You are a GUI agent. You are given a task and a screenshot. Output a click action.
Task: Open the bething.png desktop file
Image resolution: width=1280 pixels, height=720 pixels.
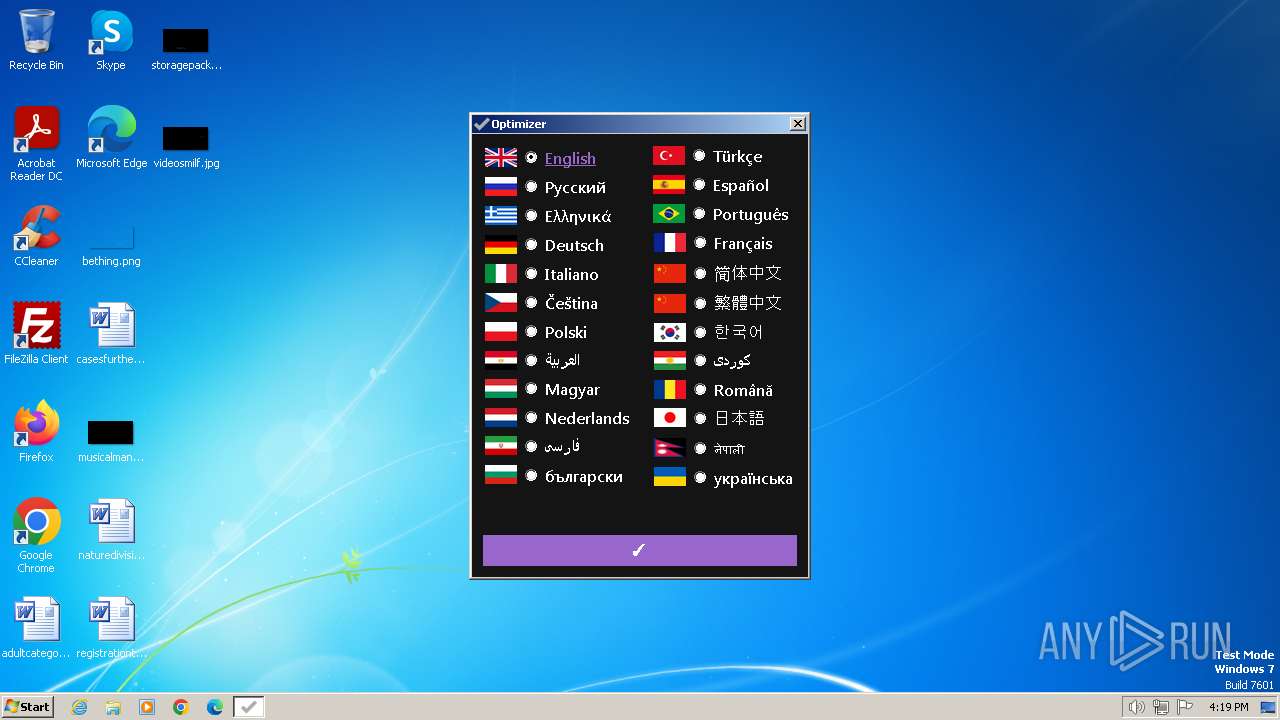tap(111, 246)
